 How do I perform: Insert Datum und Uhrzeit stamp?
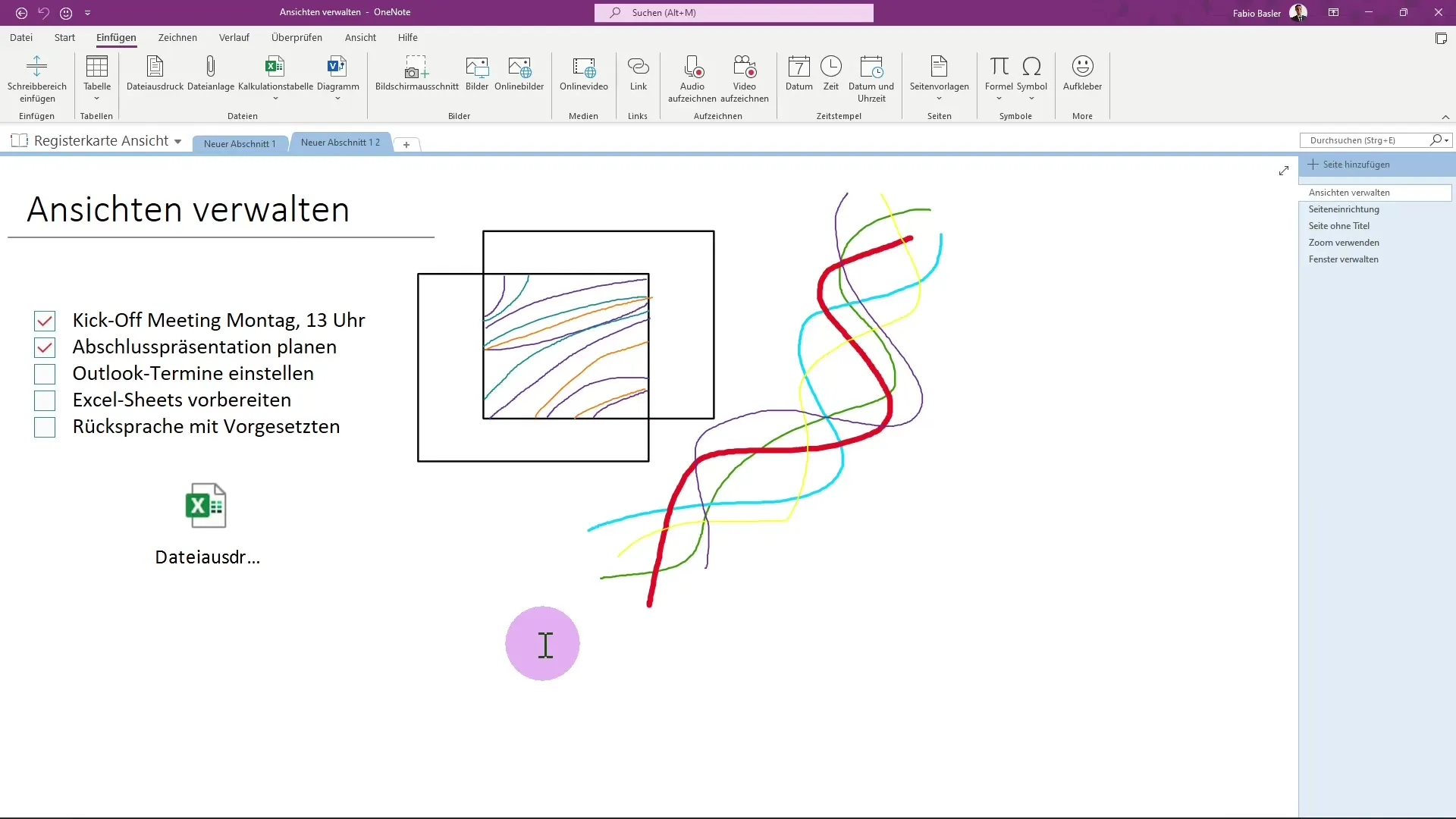coord(871,67)
